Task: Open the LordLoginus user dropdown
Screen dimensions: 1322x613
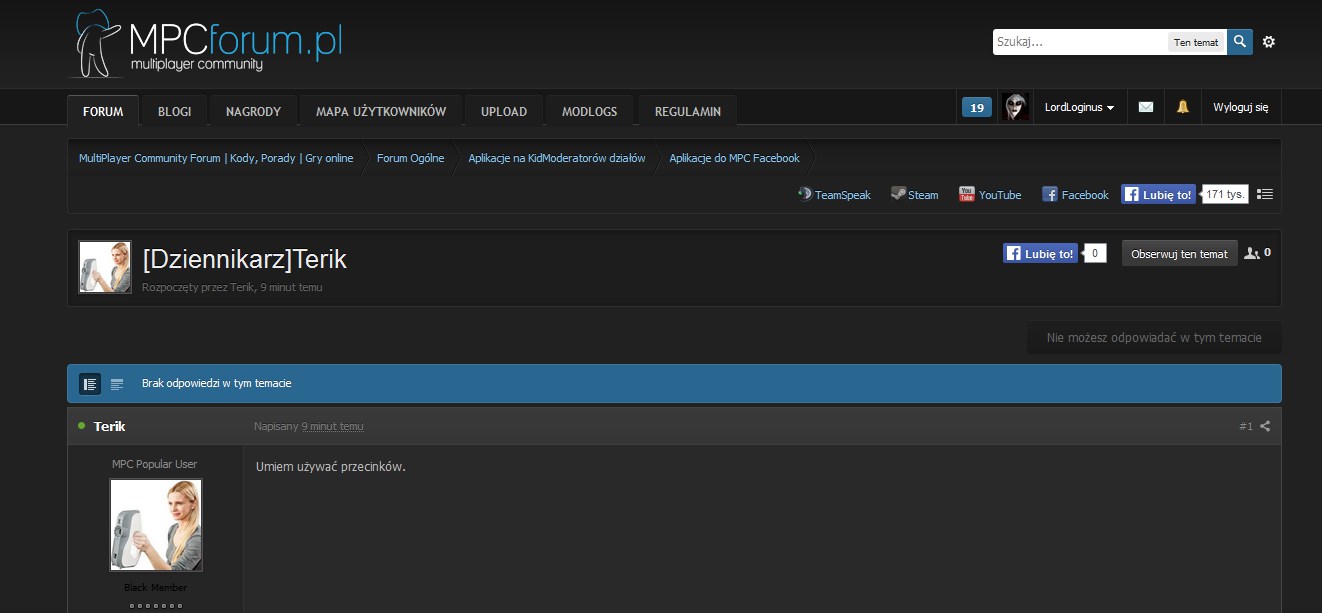Action: pos(1079,107)
